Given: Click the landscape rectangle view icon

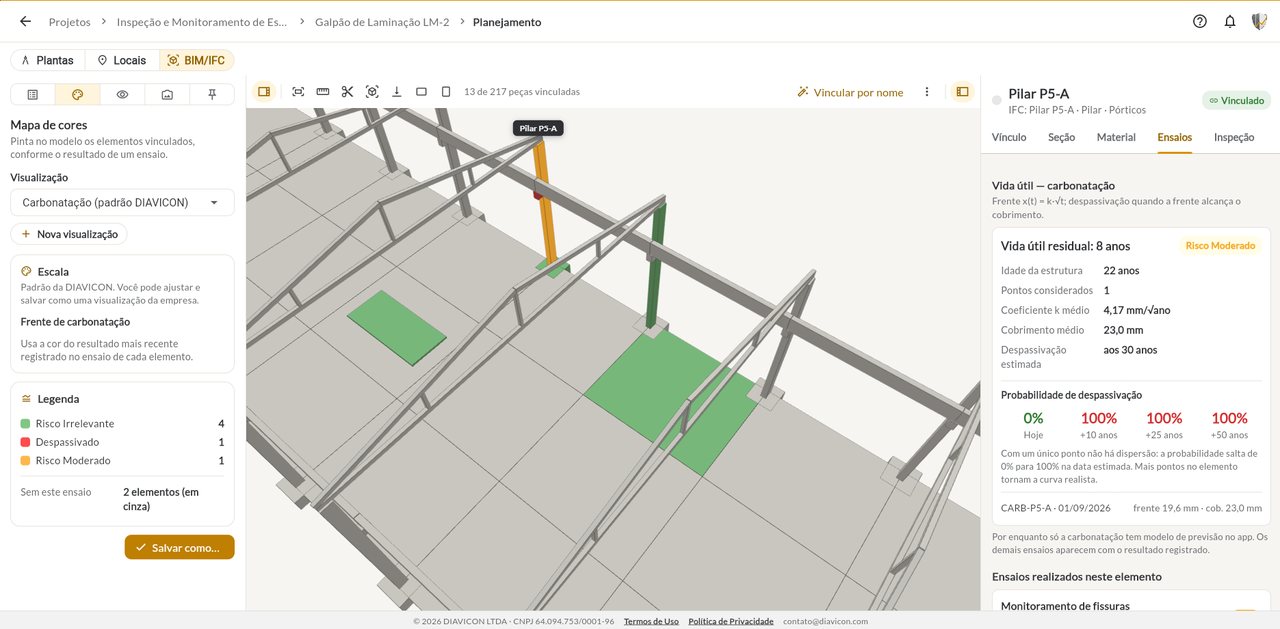Looking at the screenshot, I should tap(421, 92).
